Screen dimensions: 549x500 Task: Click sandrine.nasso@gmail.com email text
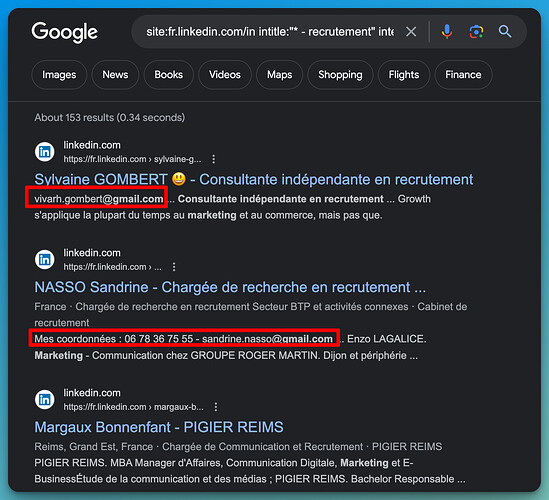tap(267, 339)
